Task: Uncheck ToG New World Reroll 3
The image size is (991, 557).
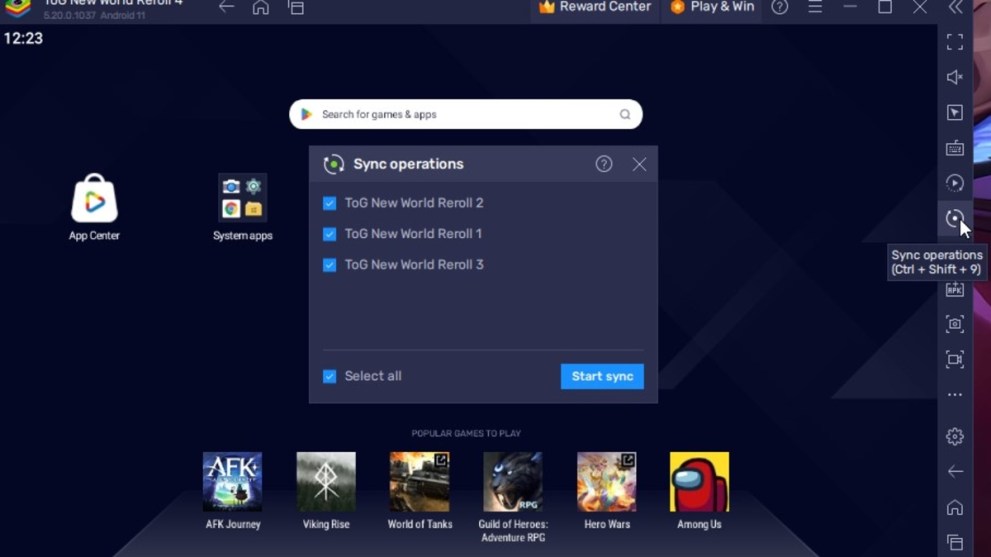Action: pyautogui.click(x=329, y=265)
